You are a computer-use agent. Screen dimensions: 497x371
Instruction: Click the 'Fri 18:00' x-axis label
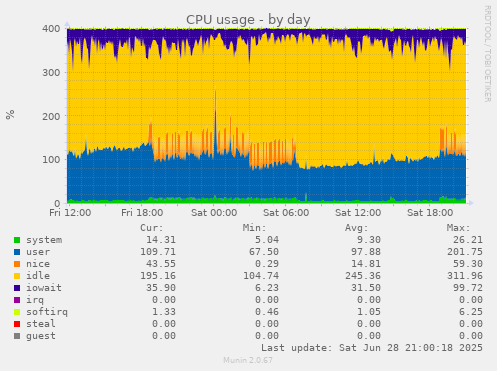[142, 213]
